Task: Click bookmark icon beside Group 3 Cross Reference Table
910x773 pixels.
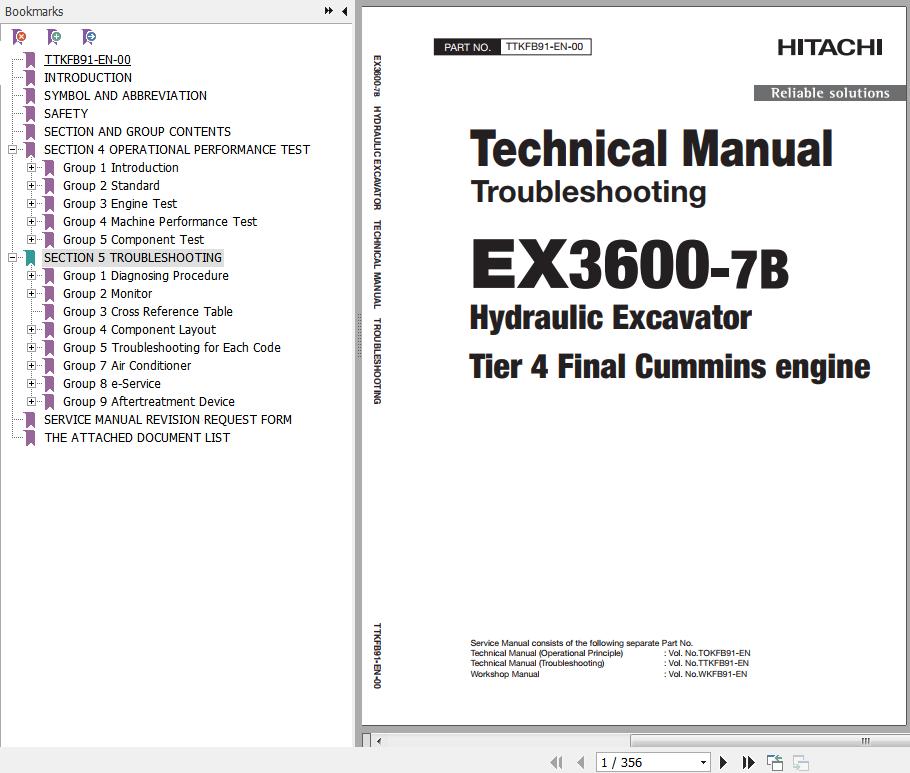Action: pyautogui.click(x=50, y=312)
